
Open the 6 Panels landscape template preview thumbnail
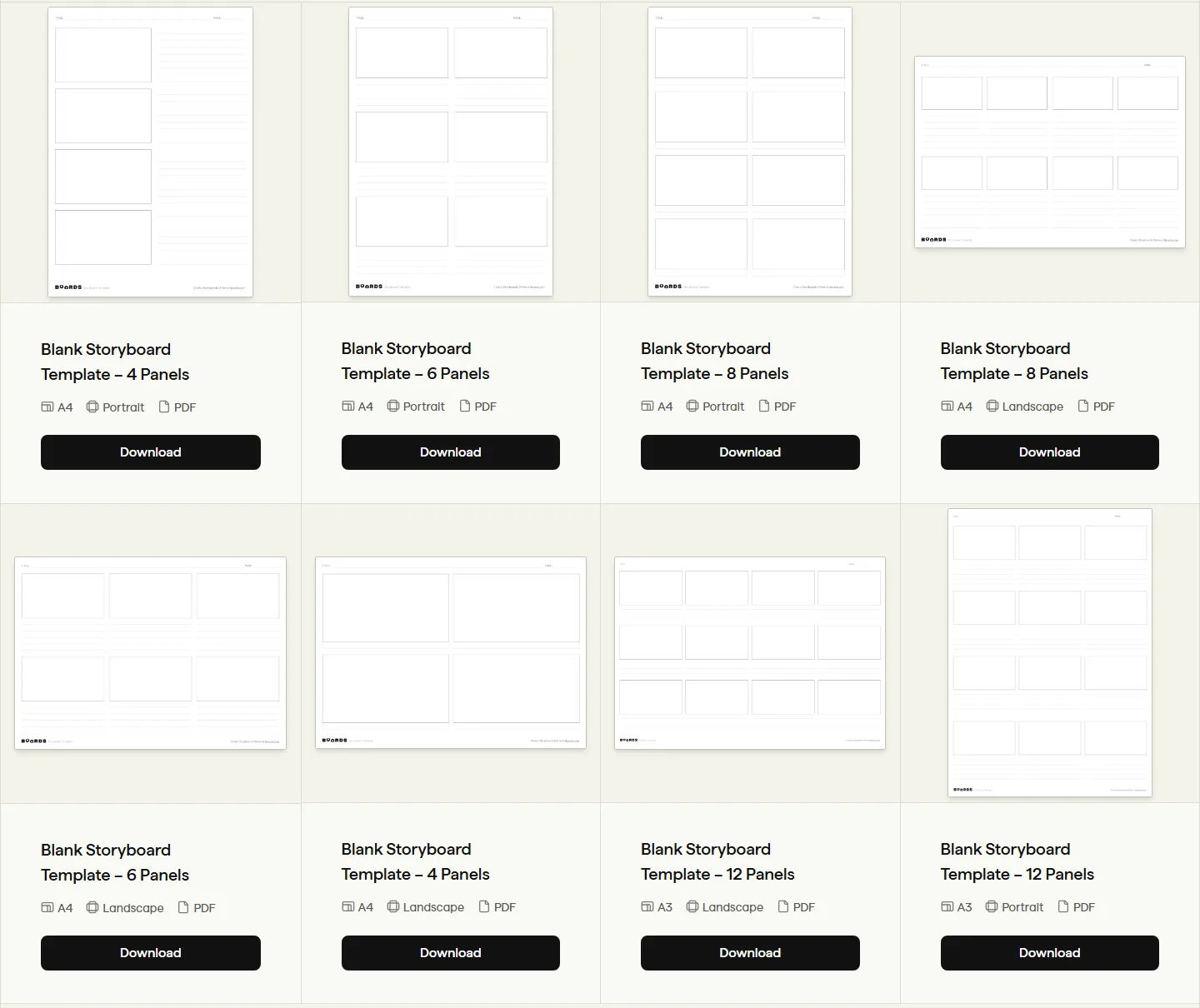coord(151,653)
